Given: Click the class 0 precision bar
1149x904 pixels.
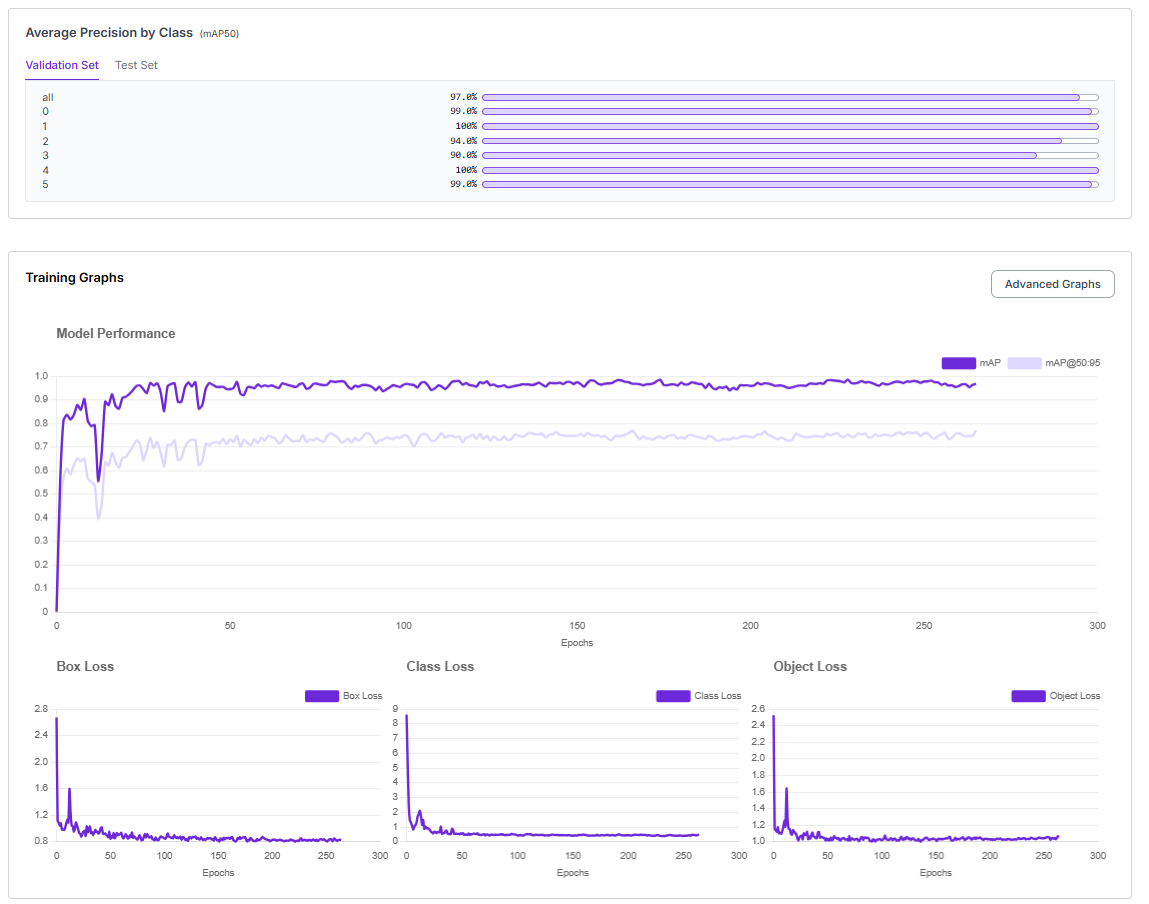Looking at the screenshot, I should pos(789,111).
